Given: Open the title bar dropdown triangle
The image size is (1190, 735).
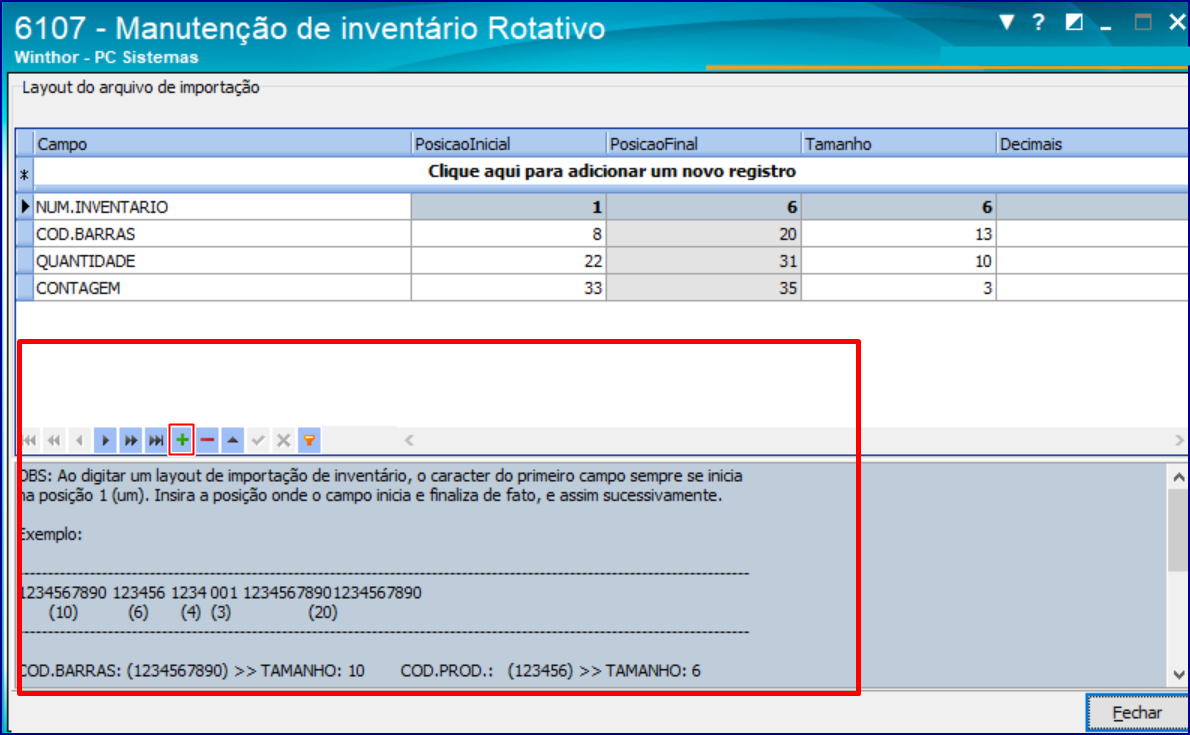Looking at the screenshot, I should (1006, 22).
